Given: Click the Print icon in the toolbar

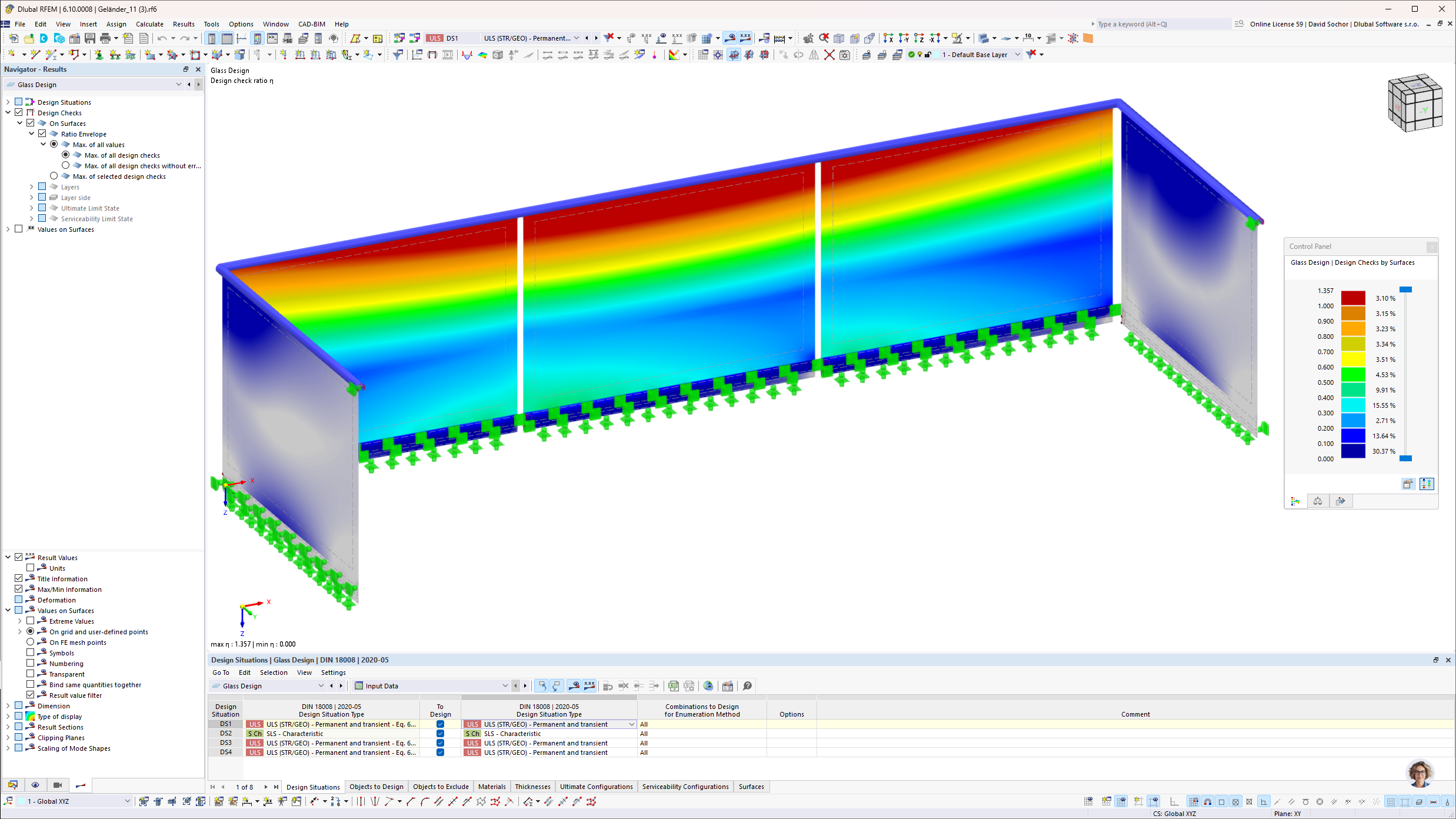Looking at the screenshot, I should pyautogui.click(x=106, y=38).
